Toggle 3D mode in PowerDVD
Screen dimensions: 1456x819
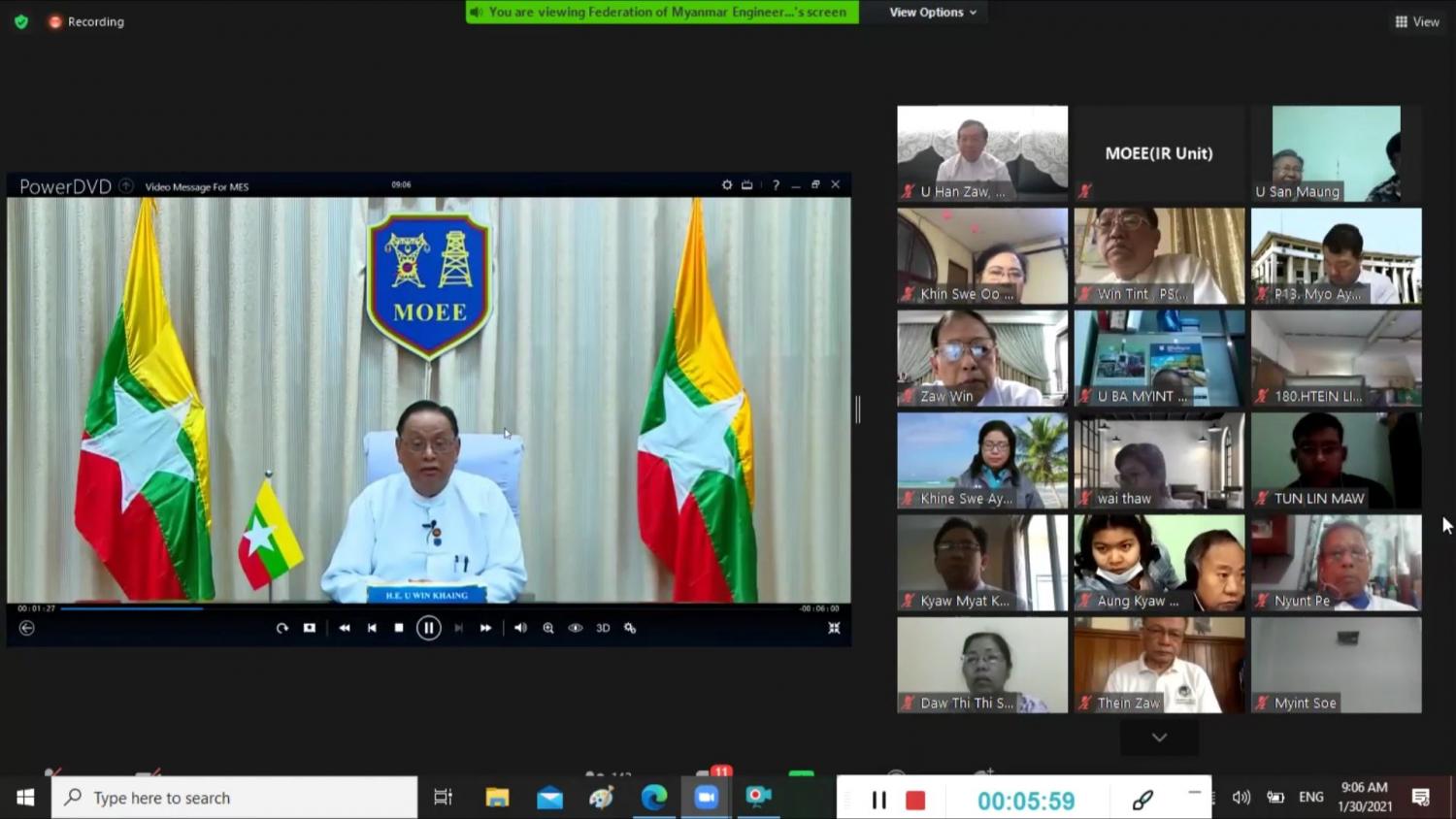tap(603, 628)
